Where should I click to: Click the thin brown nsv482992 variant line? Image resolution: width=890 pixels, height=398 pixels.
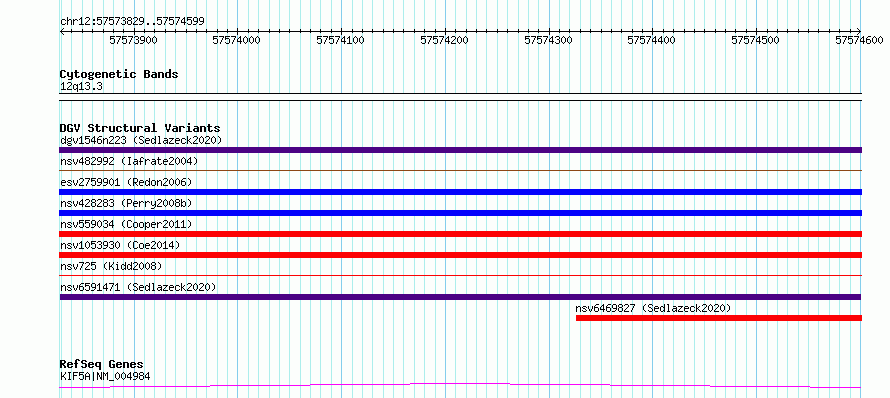coord(460,170)
